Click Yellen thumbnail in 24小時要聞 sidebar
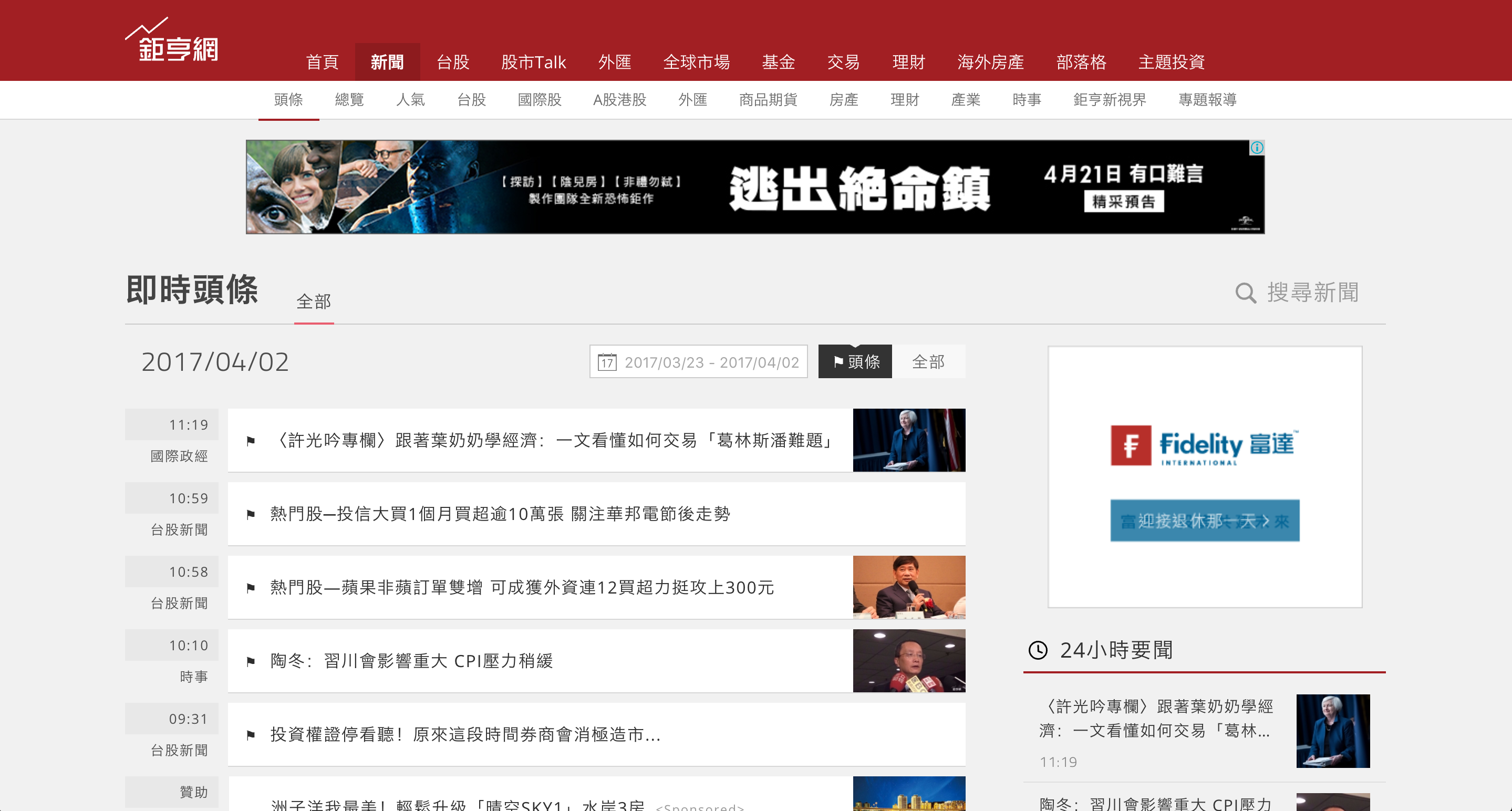1512x811 pixels. pyautogui.click(x=1333, y=731)
